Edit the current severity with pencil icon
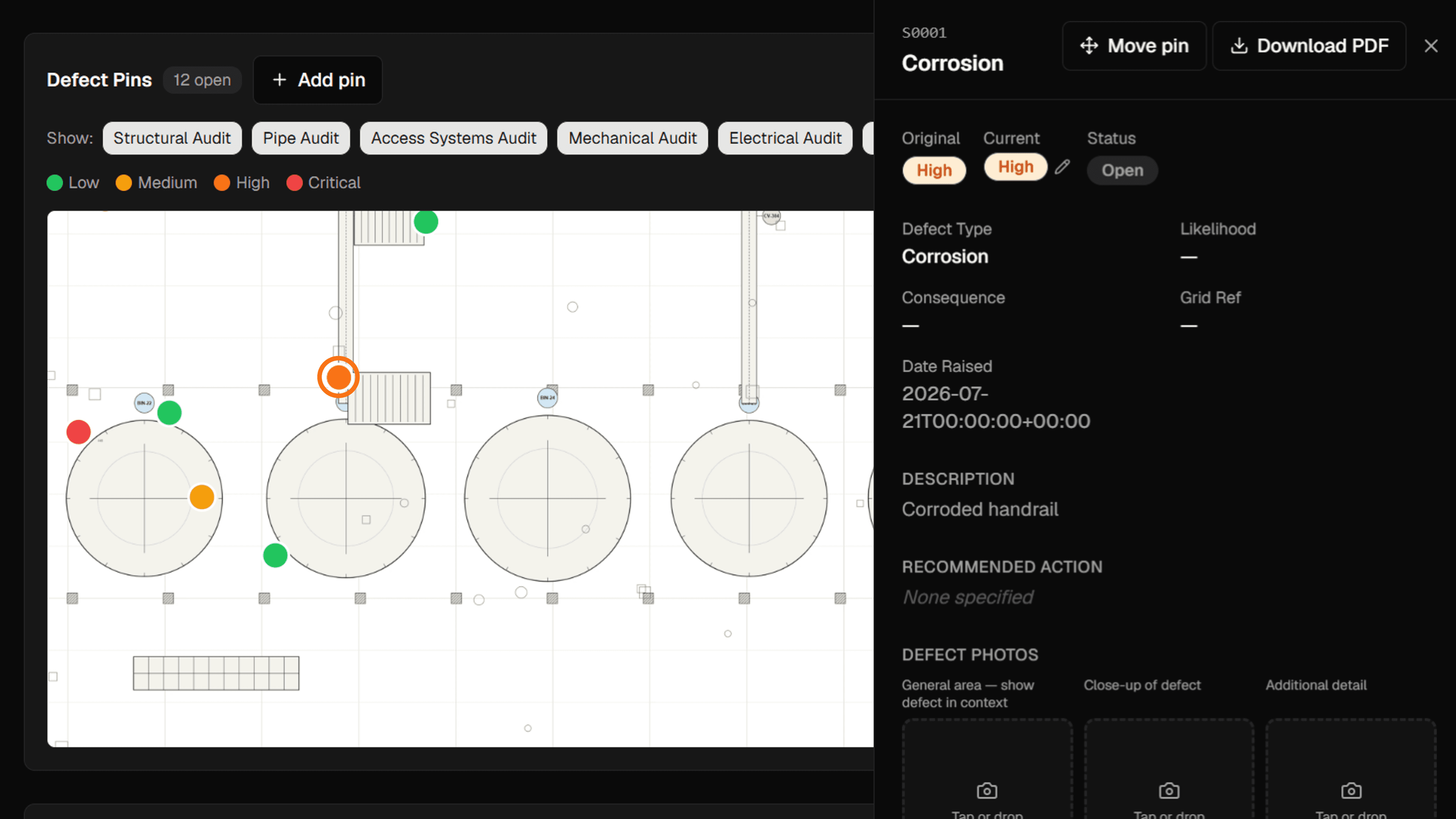The height and width of the screenshot is (819, 1456). point(1062,167)
